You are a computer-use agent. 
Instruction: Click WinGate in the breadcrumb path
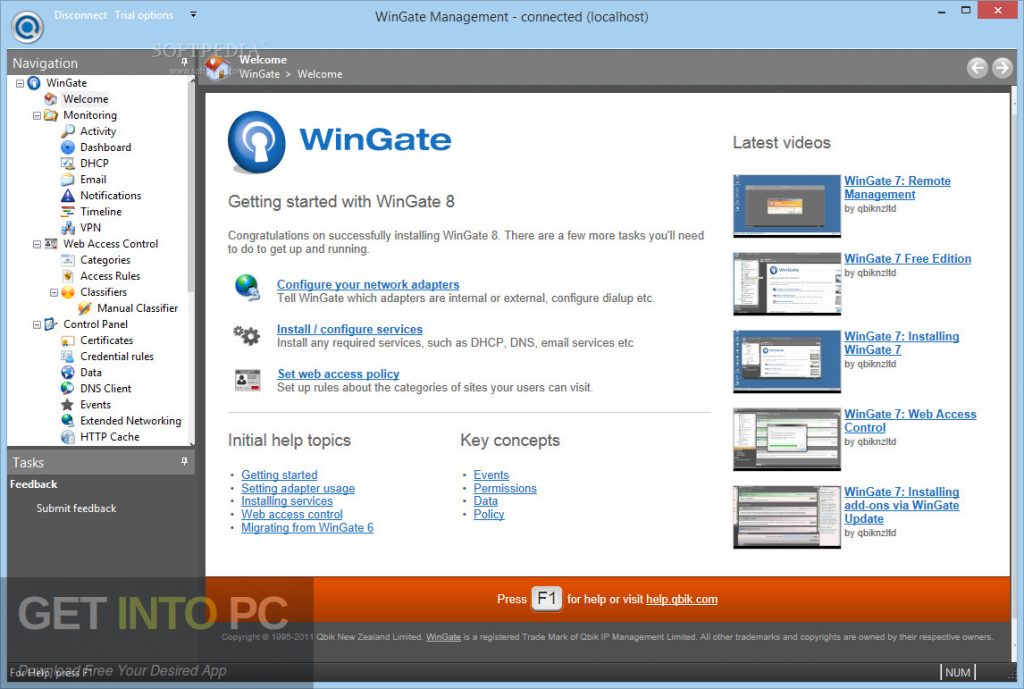(x=259, y=74)
